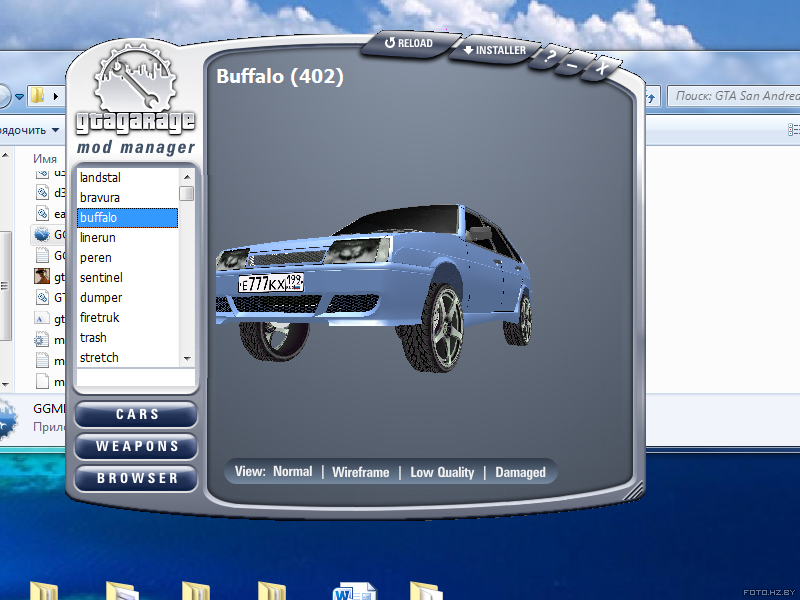Select trash in the vehicle list

(128, 338)
